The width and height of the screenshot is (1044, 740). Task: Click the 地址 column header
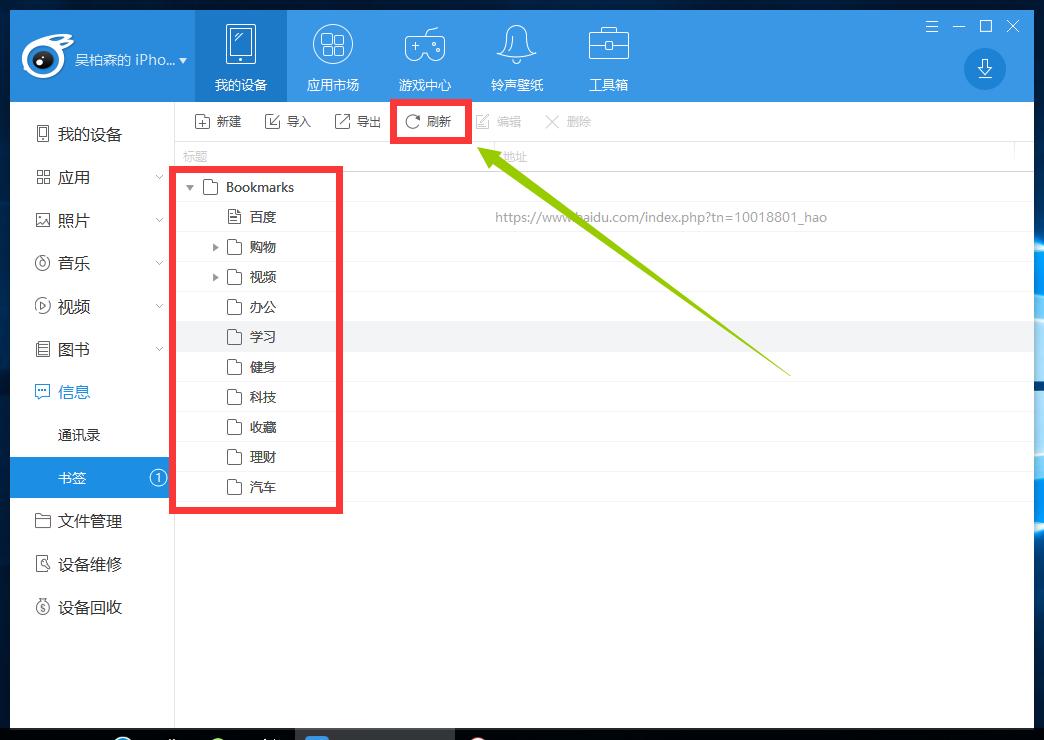[515, 157]
